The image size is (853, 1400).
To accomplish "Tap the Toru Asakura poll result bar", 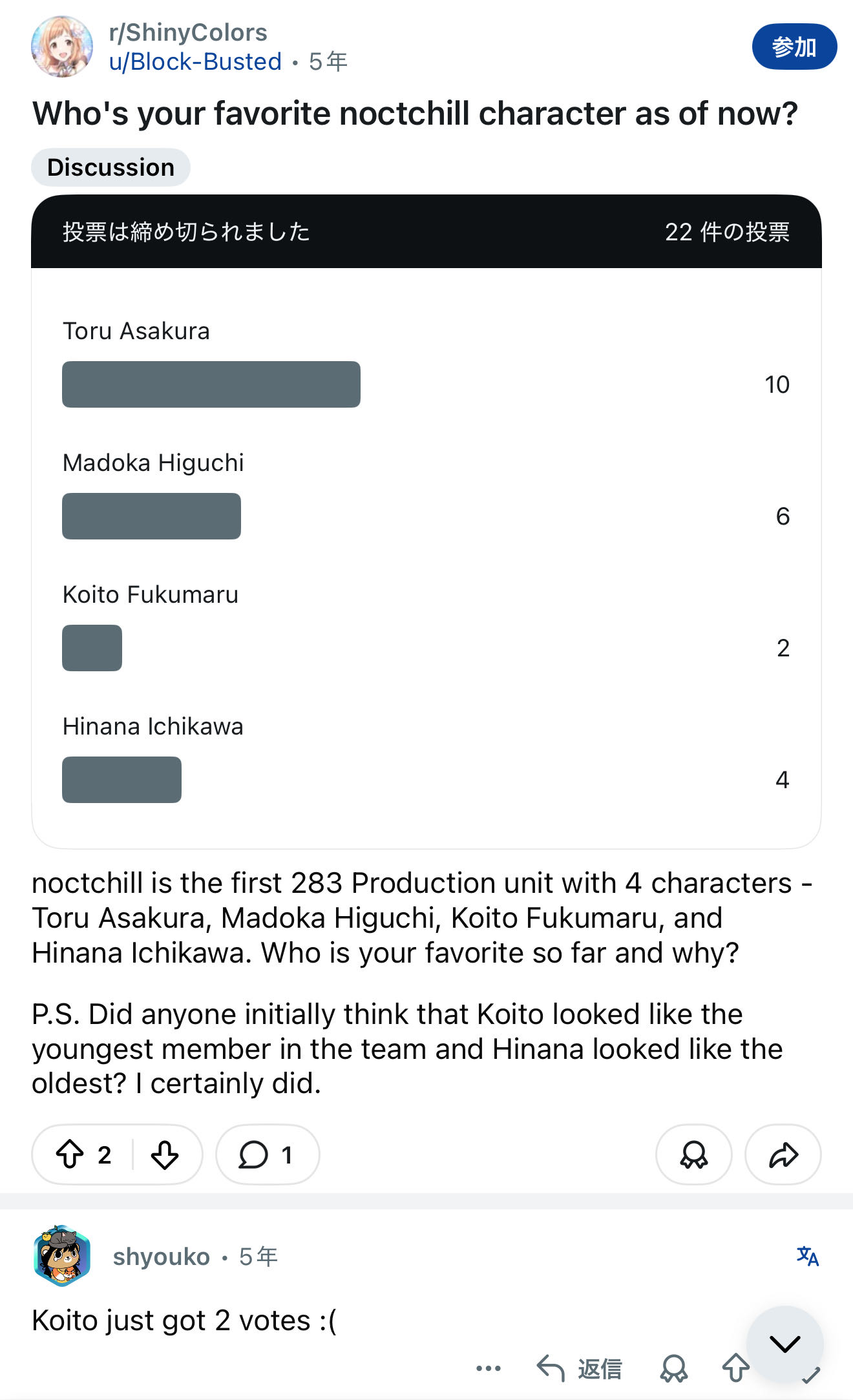I will [x=211, y=384].
